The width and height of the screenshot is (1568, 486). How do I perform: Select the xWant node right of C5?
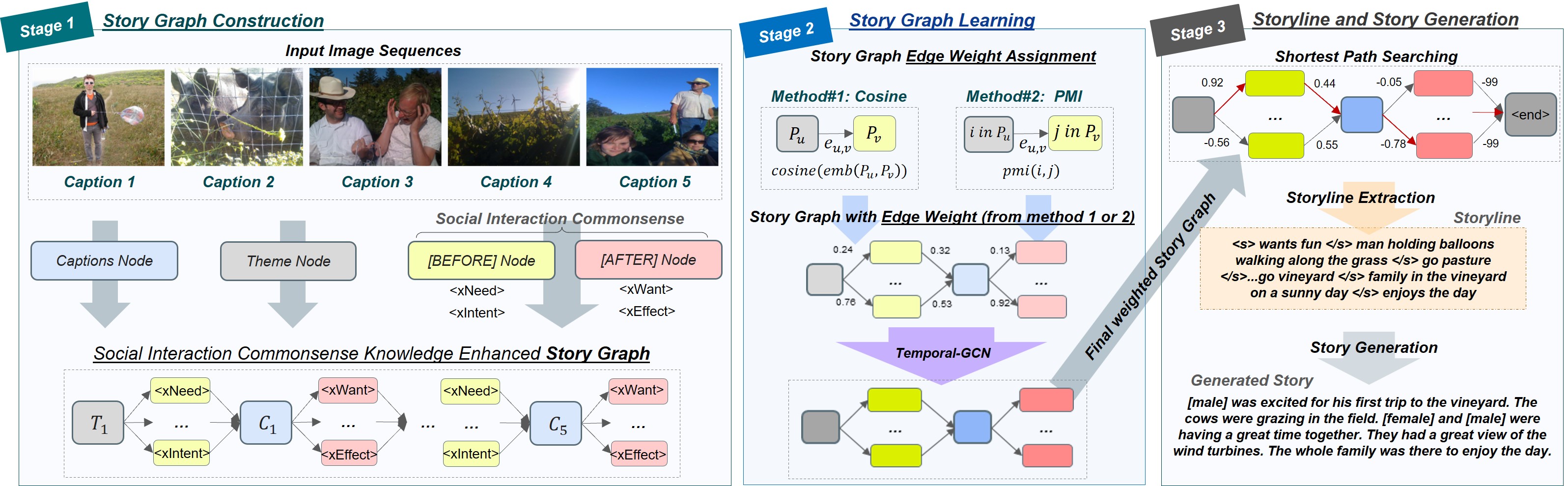(637, 390)
